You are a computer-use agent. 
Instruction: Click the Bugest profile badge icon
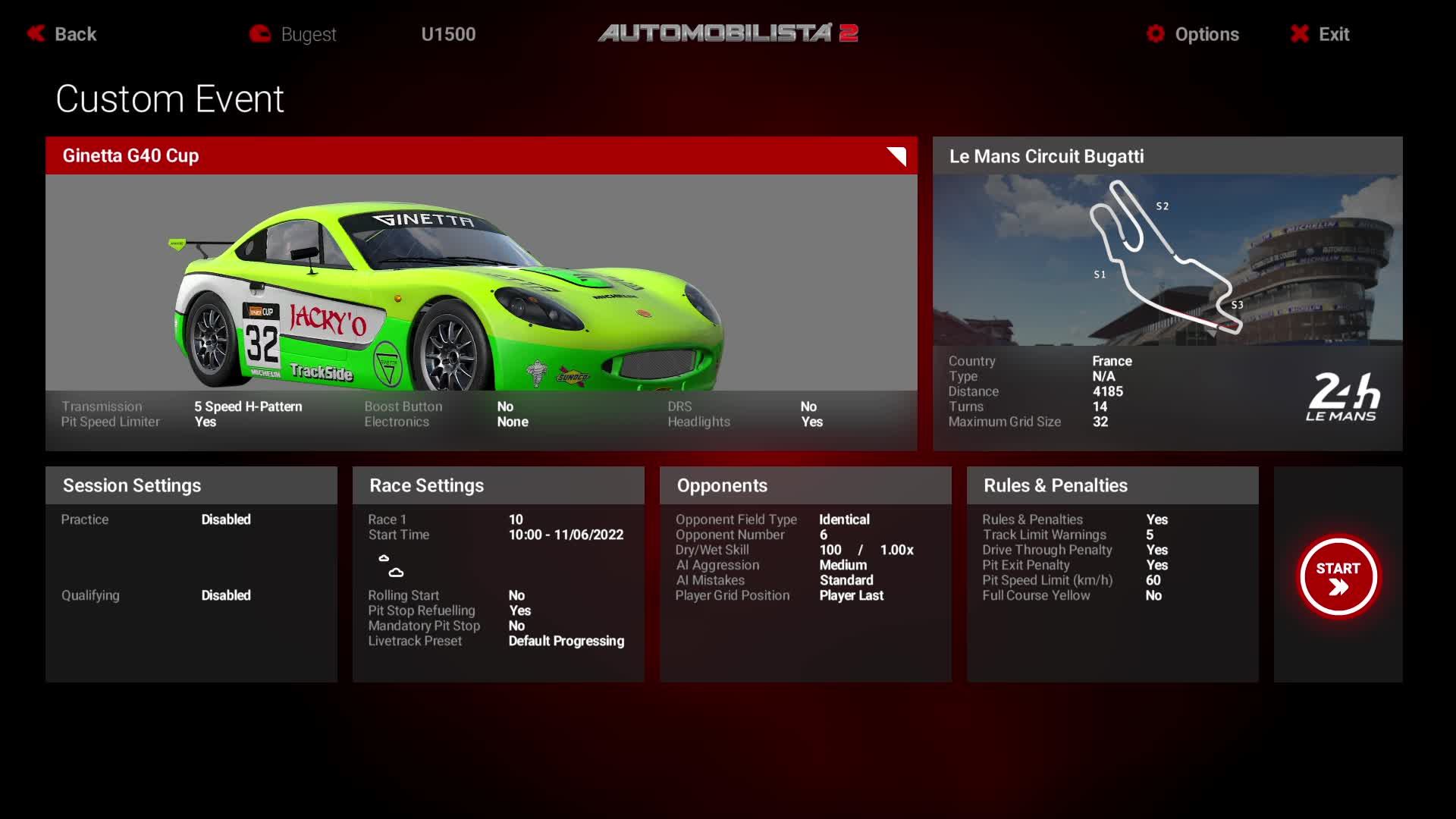point(259,33)
